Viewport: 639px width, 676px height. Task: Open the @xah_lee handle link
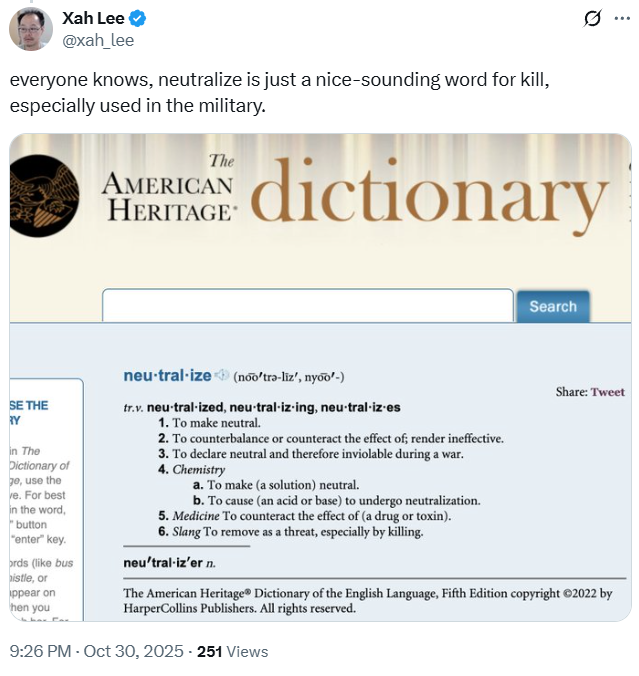coord(98,40)
